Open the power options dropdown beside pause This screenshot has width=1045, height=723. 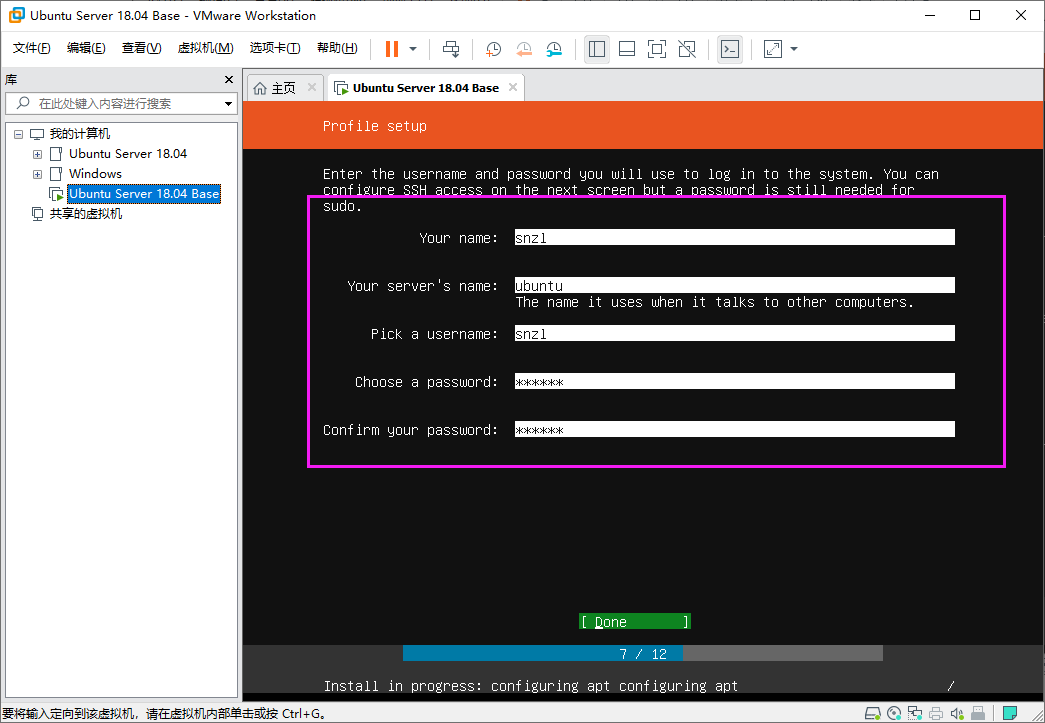413,49
